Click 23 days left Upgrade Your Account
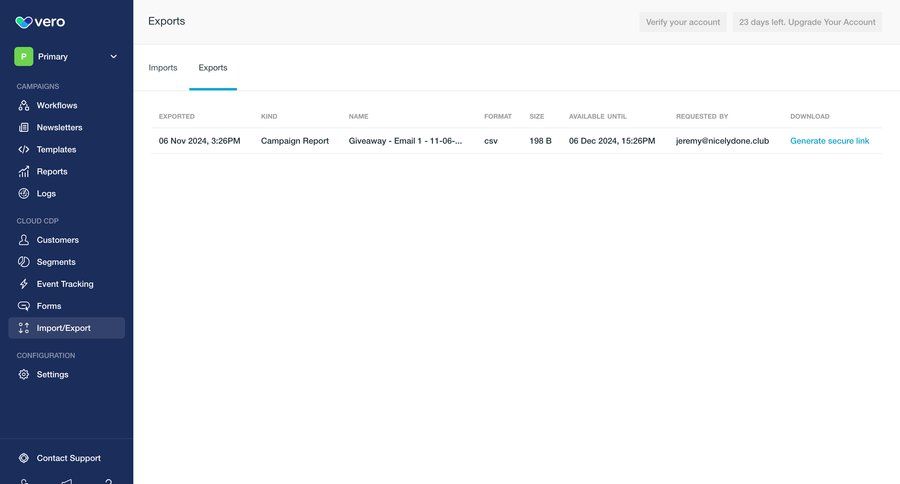Image resolution: width=900 pixels, height=484 pixels. click(807, 22)
